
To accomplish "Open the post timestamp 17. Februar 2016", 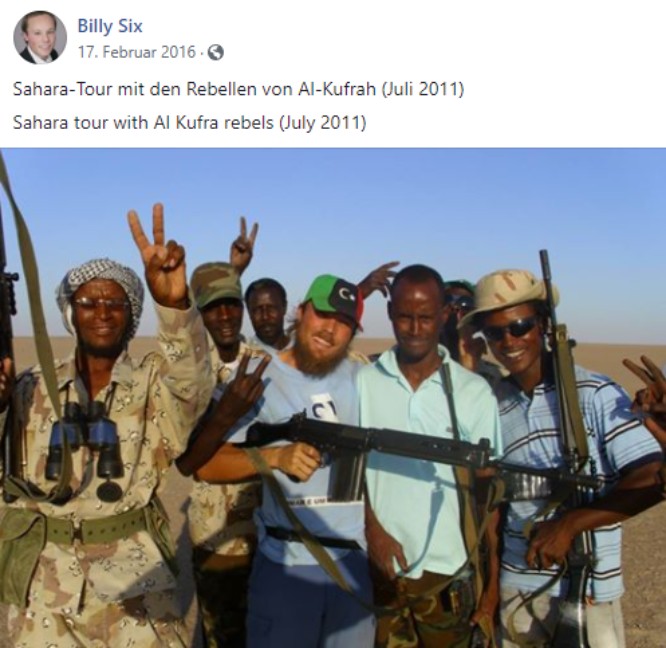I will (136, 52).
